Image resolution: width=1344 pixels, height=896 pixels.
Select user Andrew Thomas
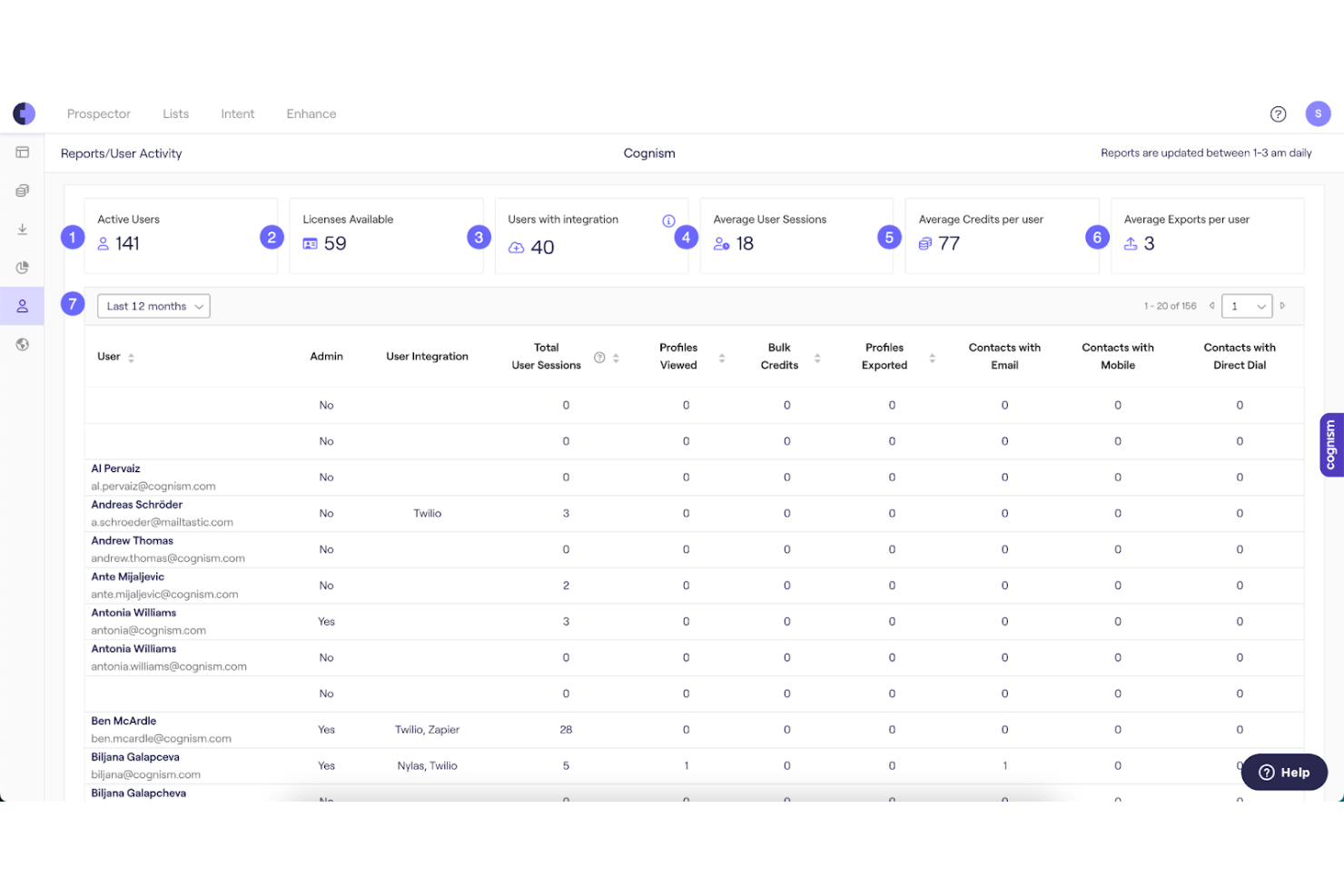point(132,541)
